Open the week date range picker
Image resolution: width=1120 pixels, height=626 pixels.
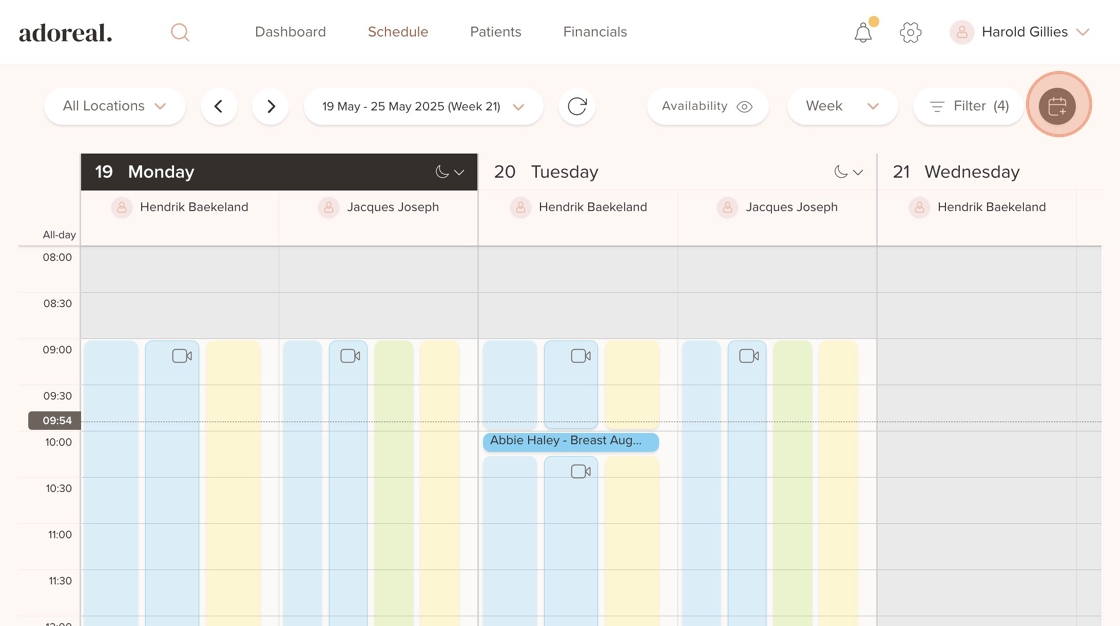tap(423, 106)
